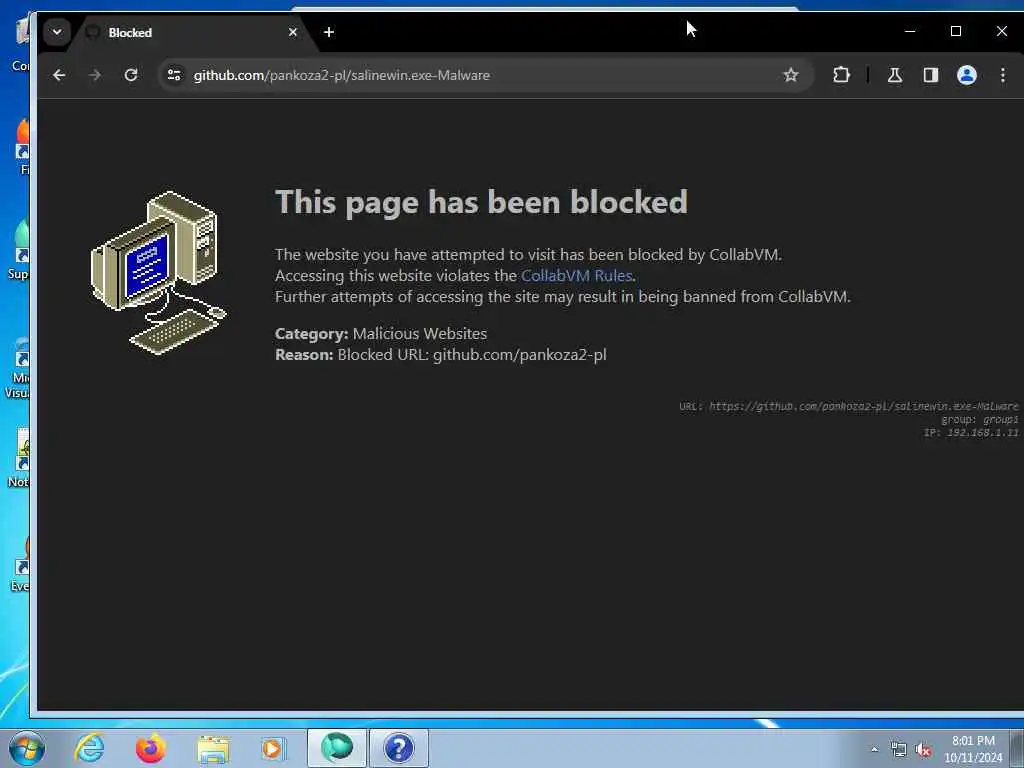
Task: Open the CollabVM Rules link
Action: (x=576, y=276)
